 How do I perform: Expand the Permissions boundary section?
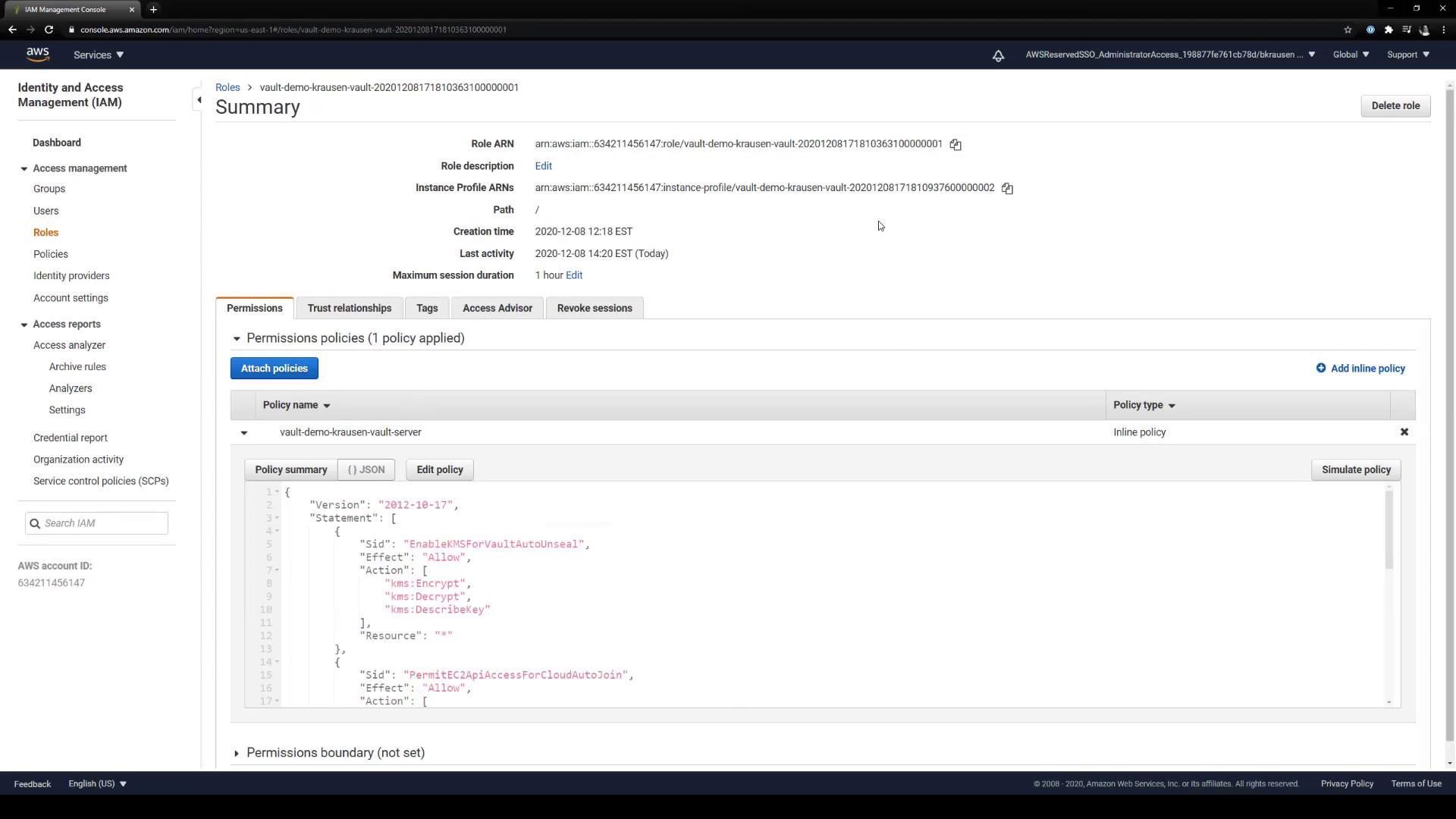pos(237,754)
